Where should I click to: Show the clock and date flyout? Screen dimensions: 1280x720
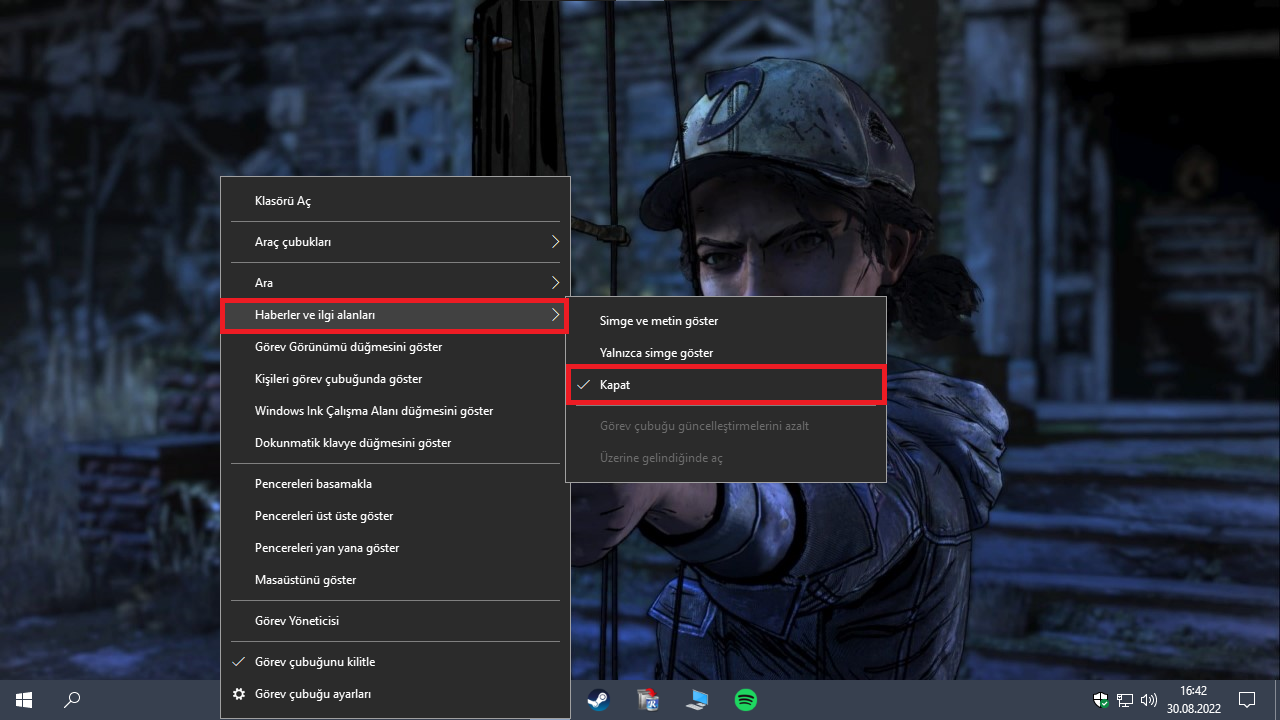pyautogui.click(x=1193, y=699)
